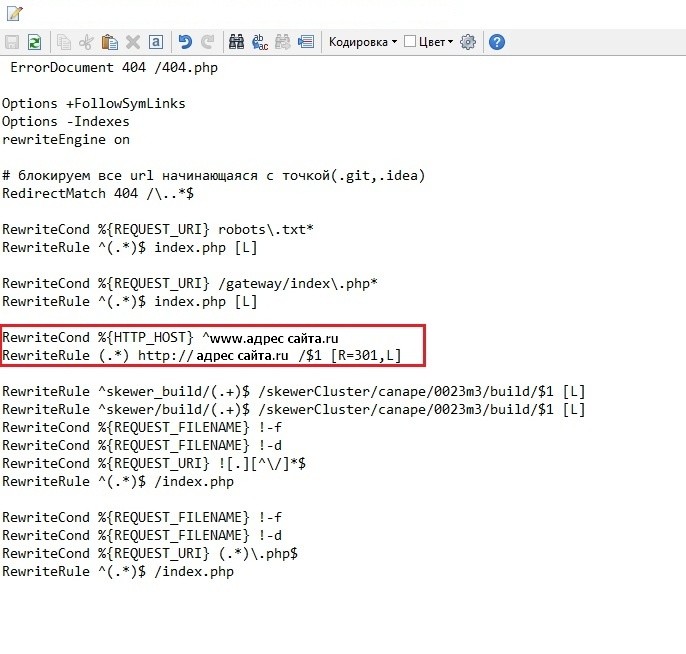Click the scissors Cut icon
Image resolution: width=686 pixels, height=654 pixels.
[86, 42]
